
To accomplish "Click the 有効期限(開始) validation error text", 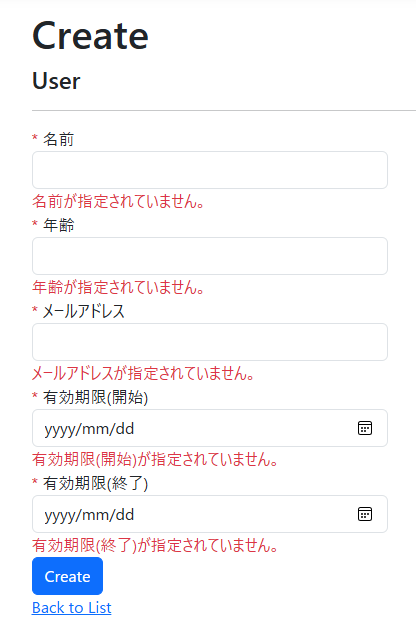I will pyautogui.click(x=156, y=459).
